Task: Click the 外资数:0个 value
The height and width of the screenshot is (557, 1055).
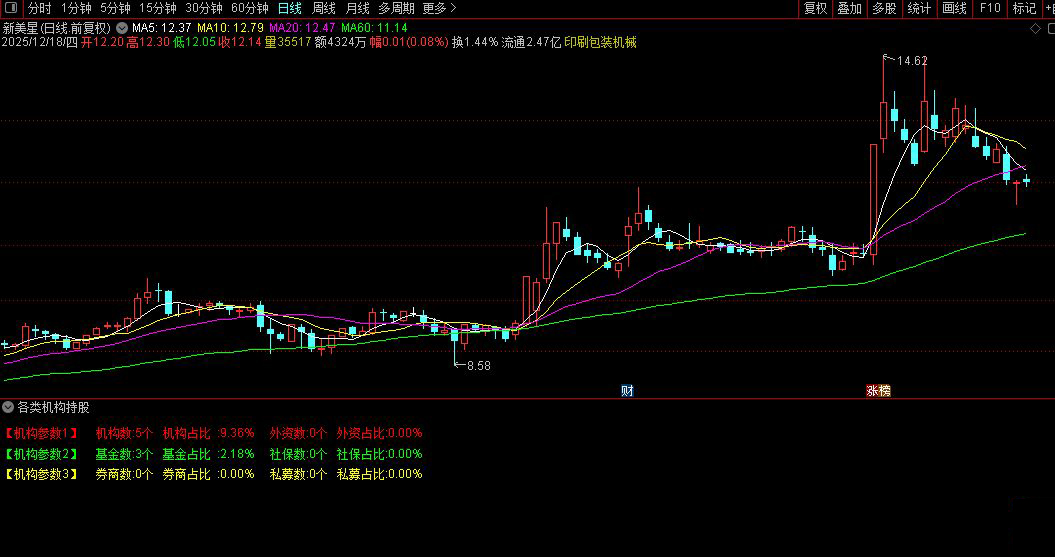Action: (298, 433)
